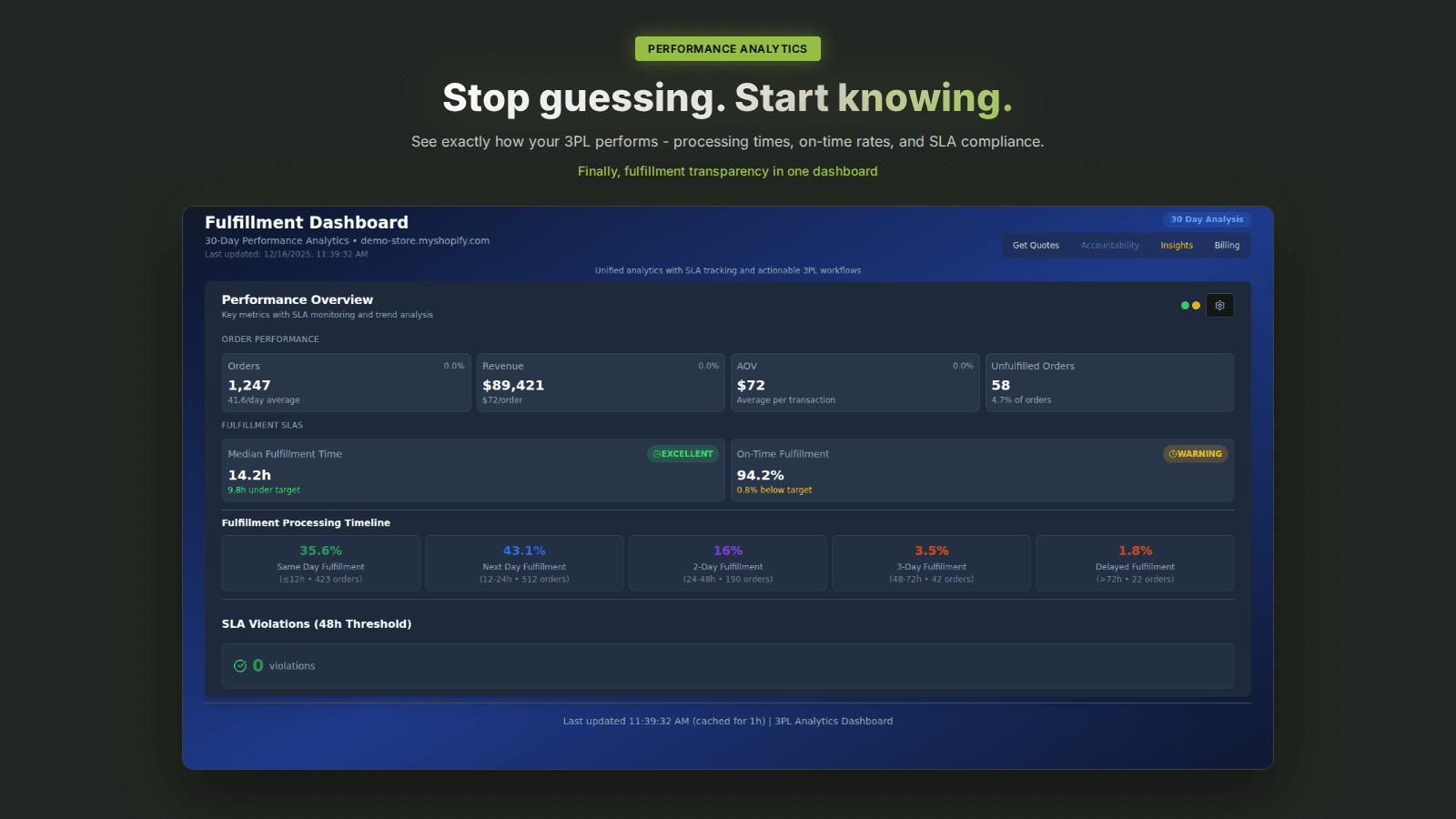Click the '41.6/day average' text
This screenshot has height=819, width=1456.
pos(264,400)
